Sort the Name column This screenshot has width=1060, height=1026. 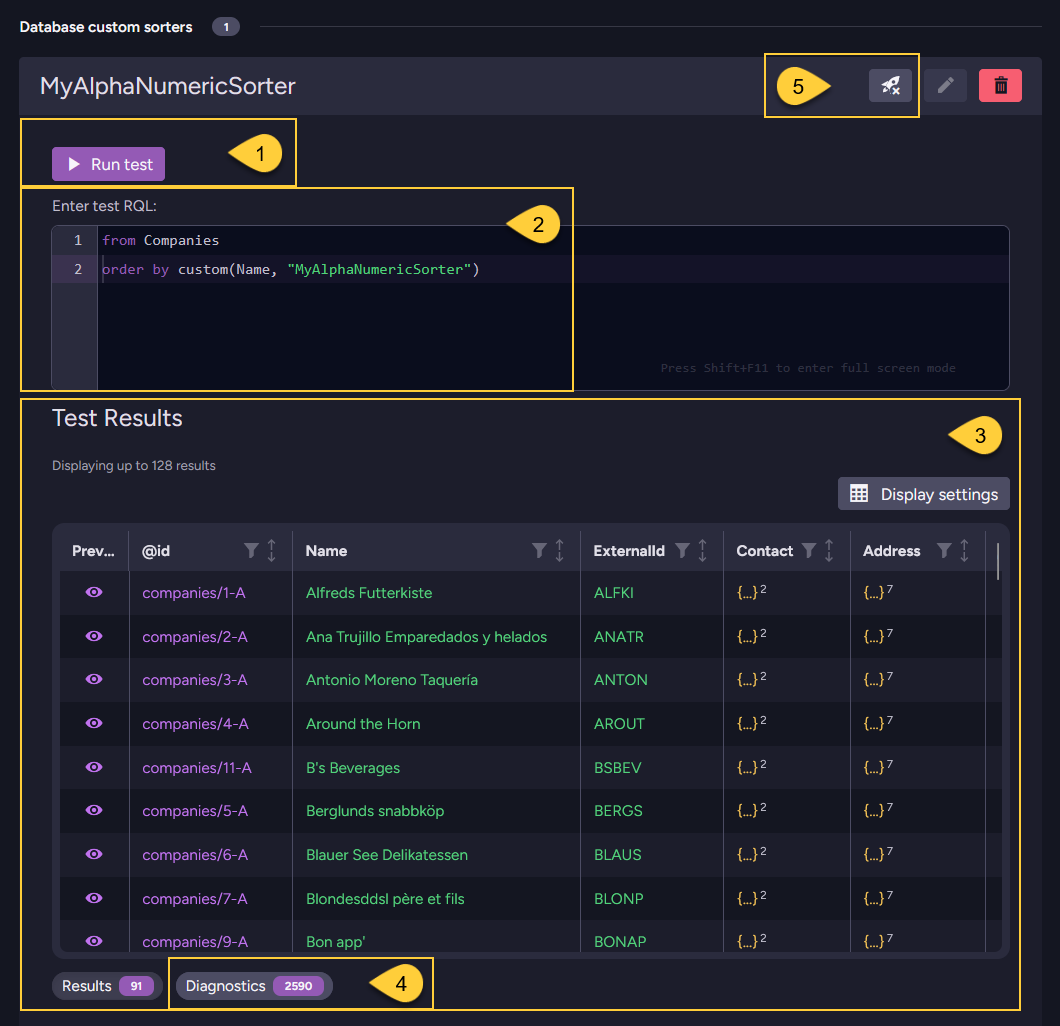tap(559, 551)
